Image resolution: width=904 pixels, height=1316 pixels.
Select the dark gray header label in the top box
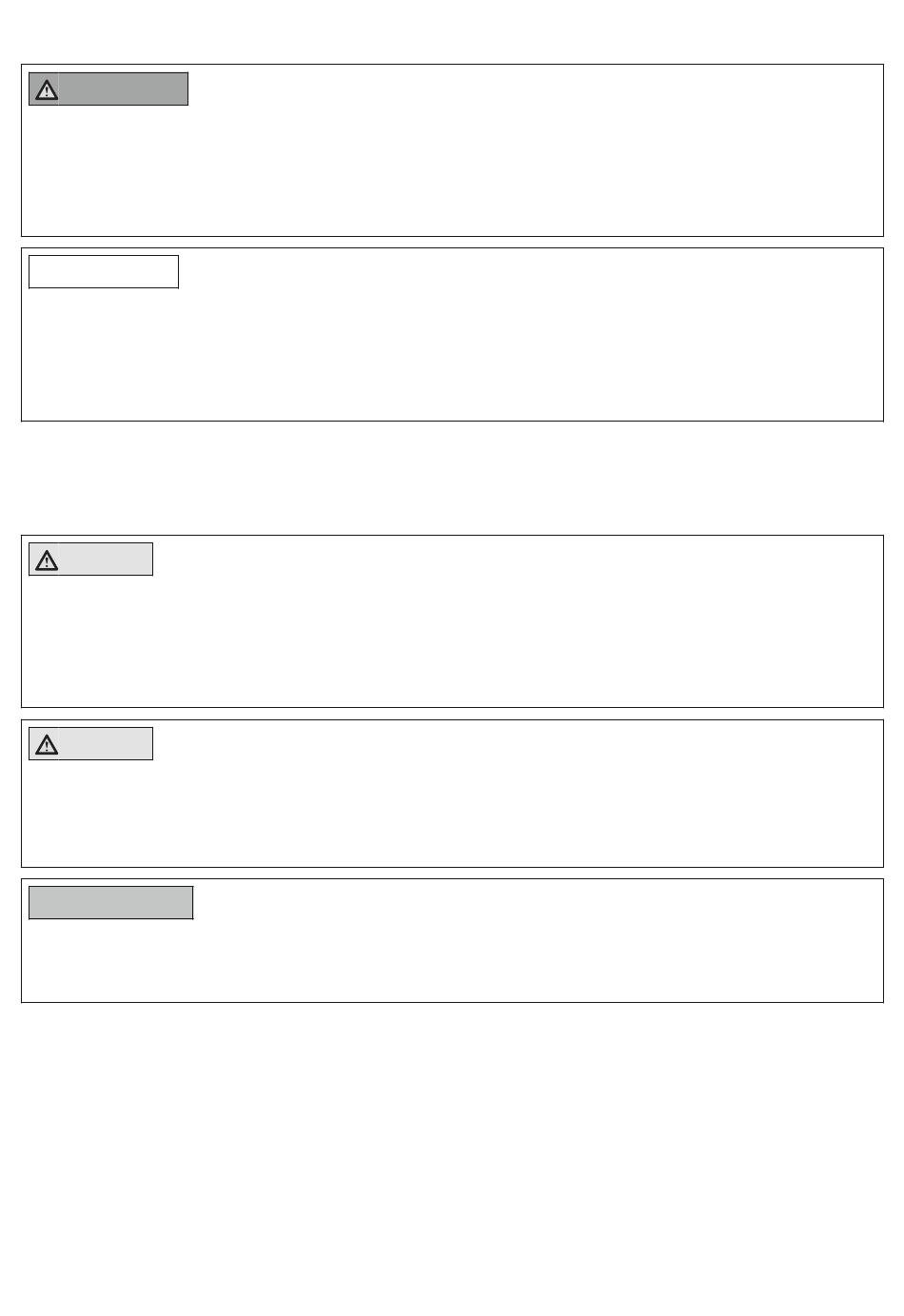(x=108, y=89)
